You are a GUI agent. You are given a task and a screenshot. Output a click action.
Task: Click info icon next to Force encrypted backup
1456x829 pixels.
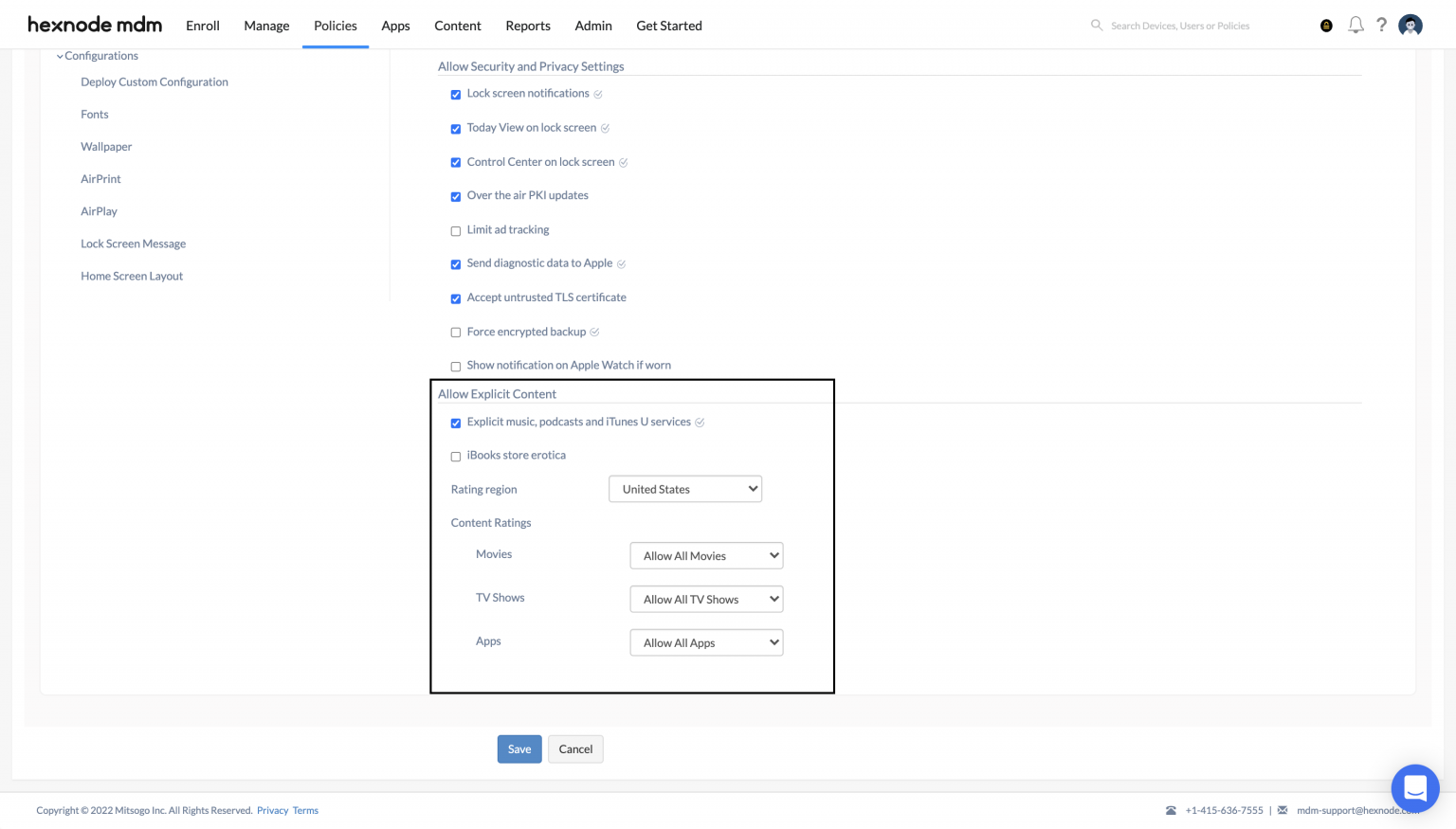point(594,333)
